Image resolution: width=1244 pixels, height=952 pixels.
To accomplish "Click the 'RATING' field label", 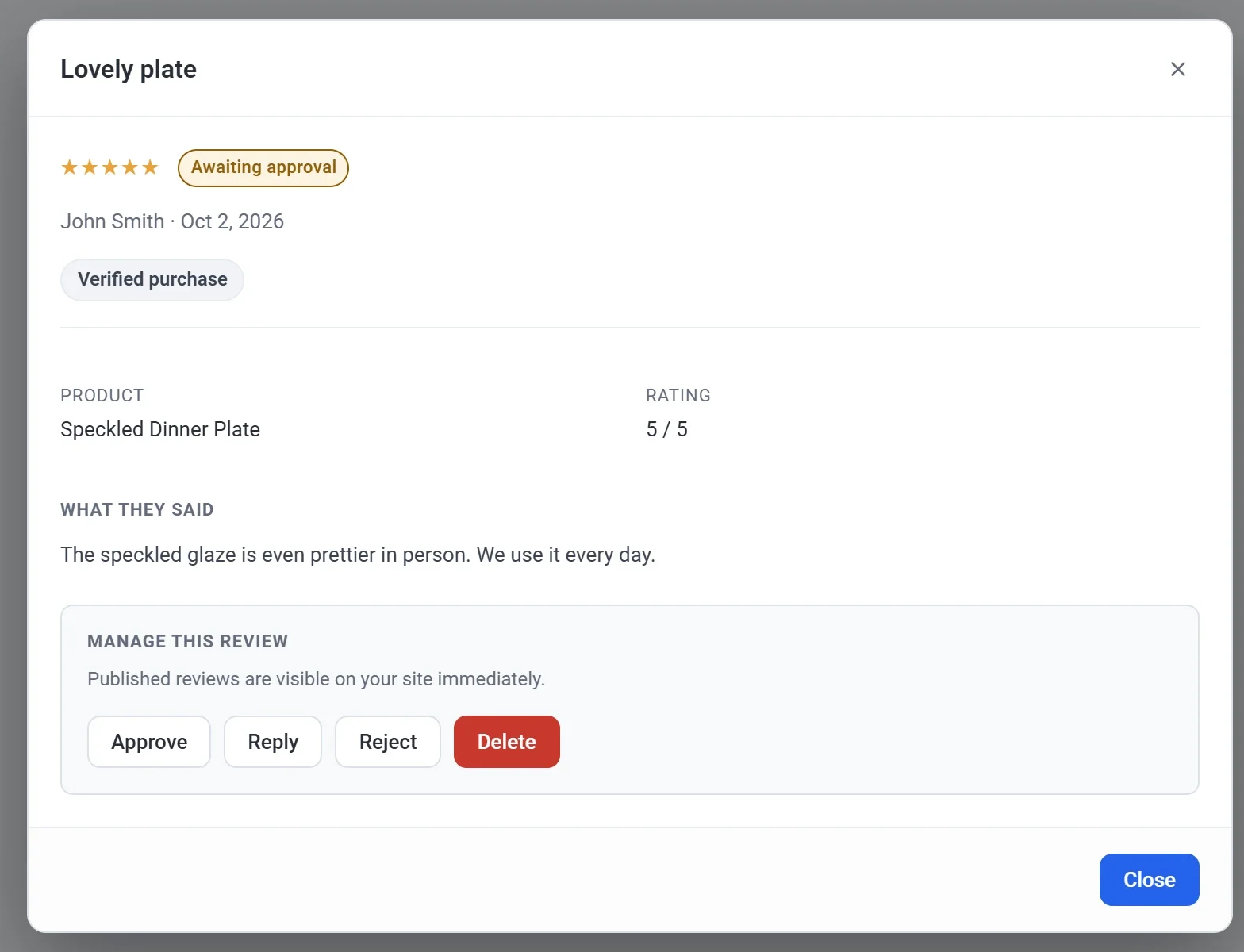I will [678, 395].
